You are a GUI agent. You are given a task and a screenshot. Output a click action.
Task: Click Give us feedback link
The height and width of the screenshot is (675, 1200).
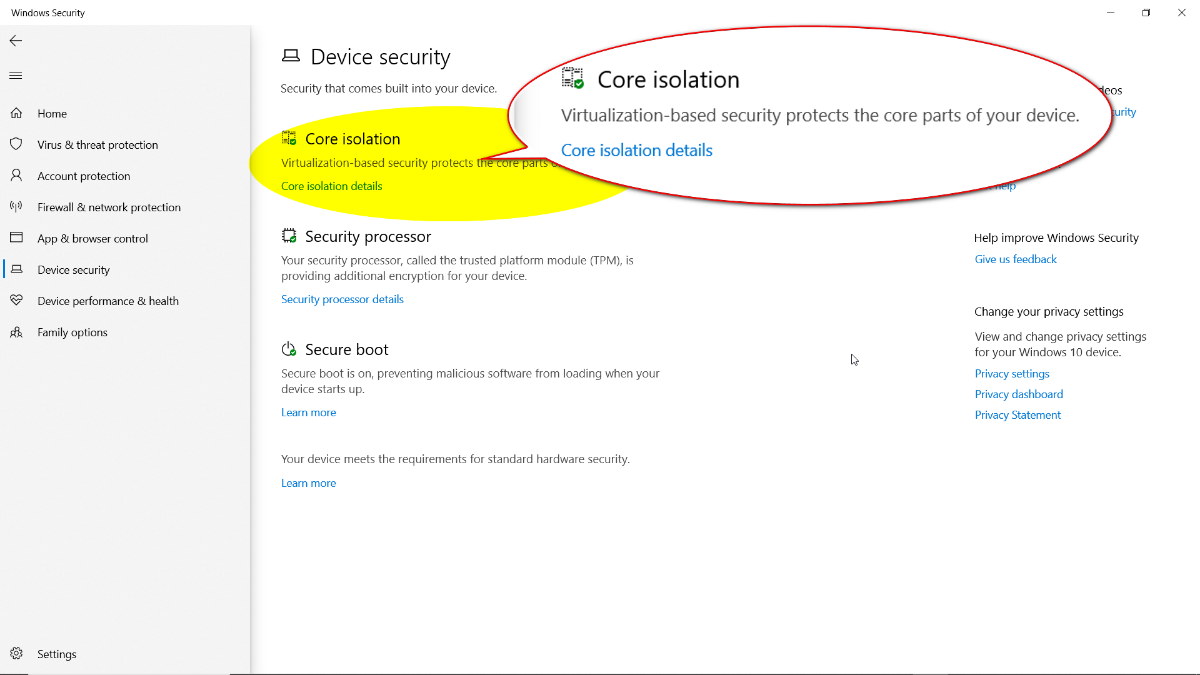click(x=1016, y=259)
